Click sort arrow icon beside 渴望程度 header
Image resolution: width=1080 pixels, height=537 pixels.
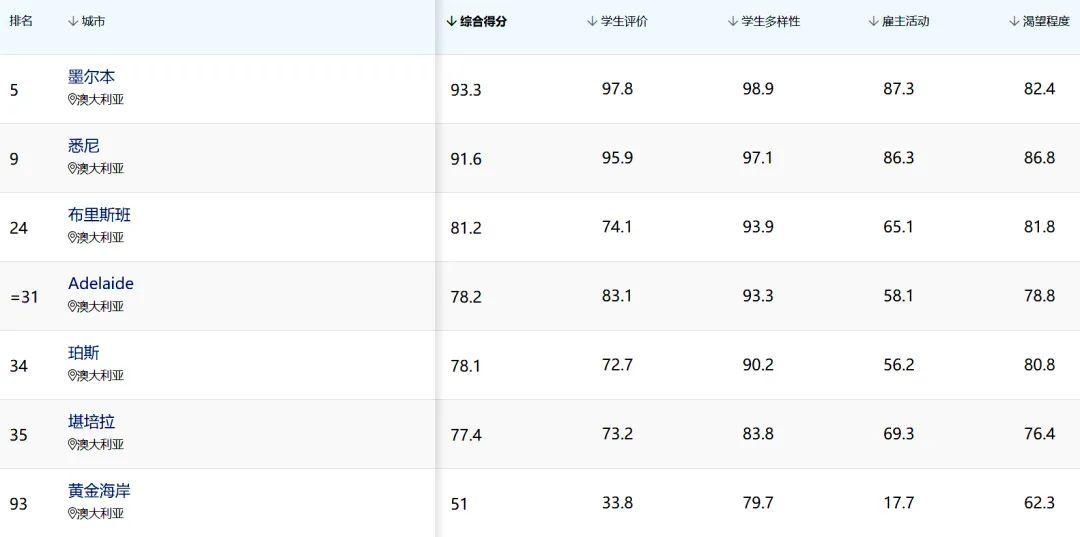[1014, 21]
